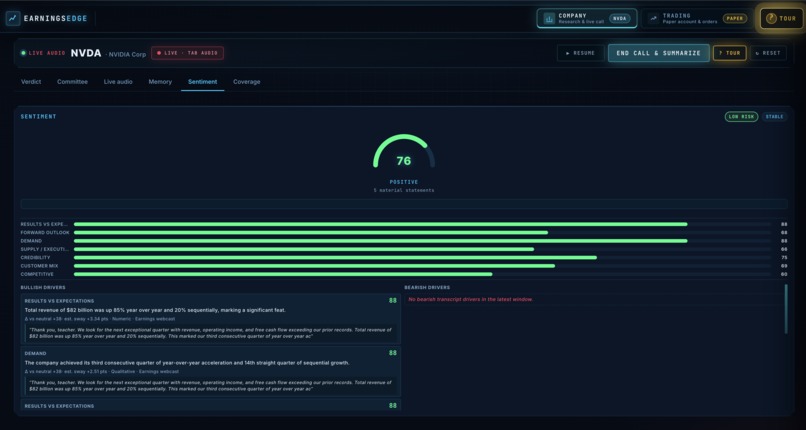
Task: Open the 'Total revenue of $82 billion' driver card
Action: click(211, 319)
